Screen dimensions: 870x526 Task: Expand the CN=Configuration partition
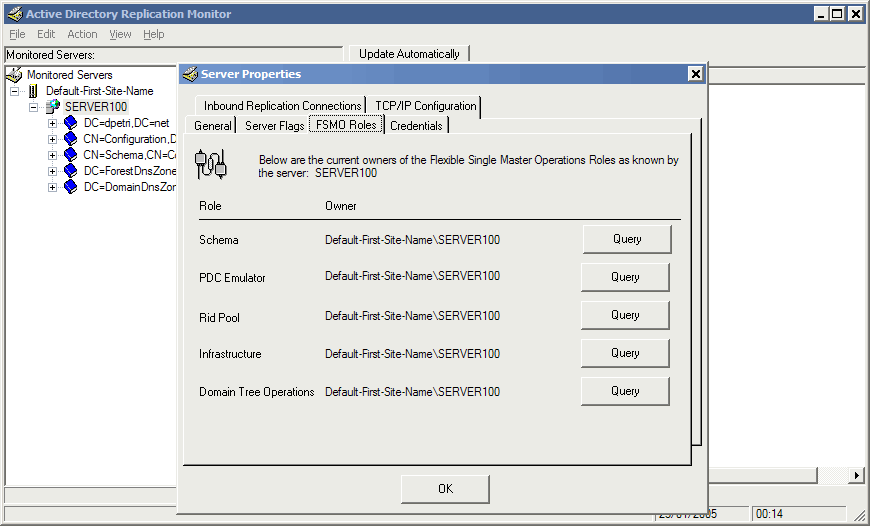(52, 139)
